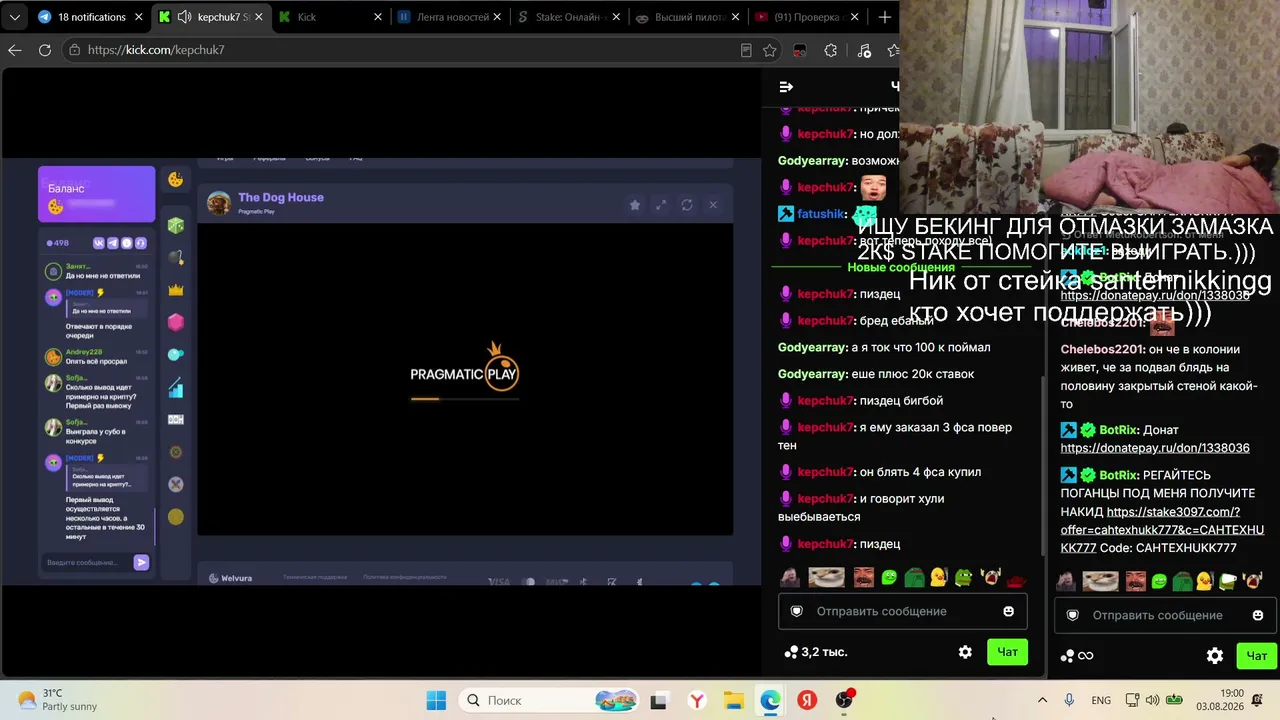Open the Техническая поддержка footer link
This screenshot has width=1280, height=720.
(x=315, y=577)
